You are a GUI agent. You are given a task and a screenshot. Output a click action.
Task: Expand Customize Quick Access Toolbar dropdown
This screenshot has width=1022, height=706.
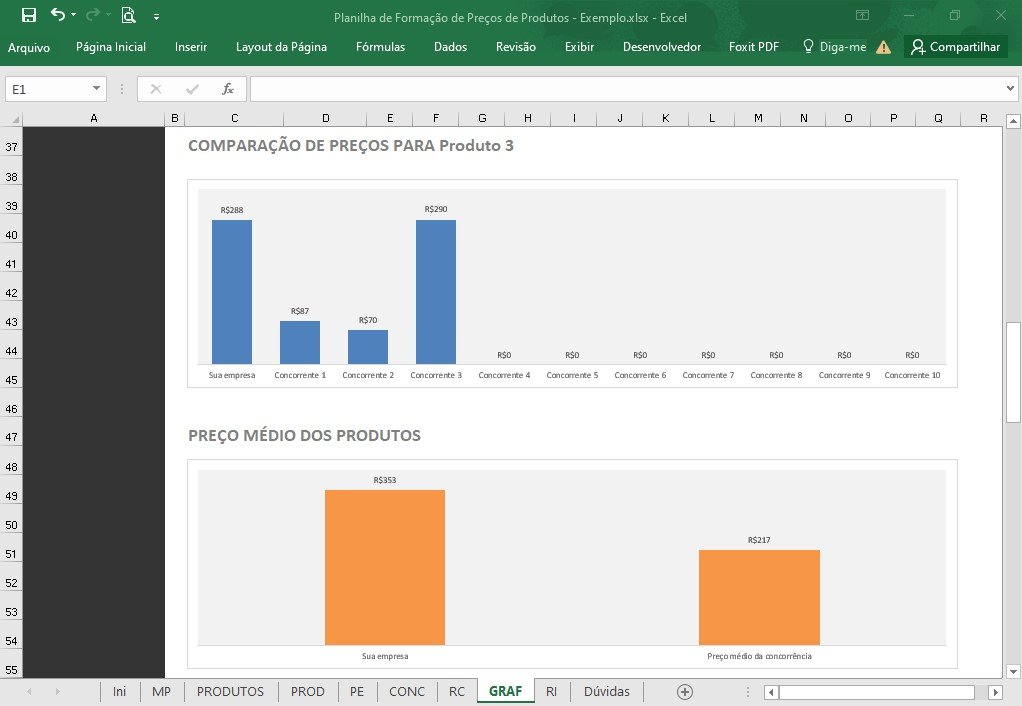tap(156, 16)
